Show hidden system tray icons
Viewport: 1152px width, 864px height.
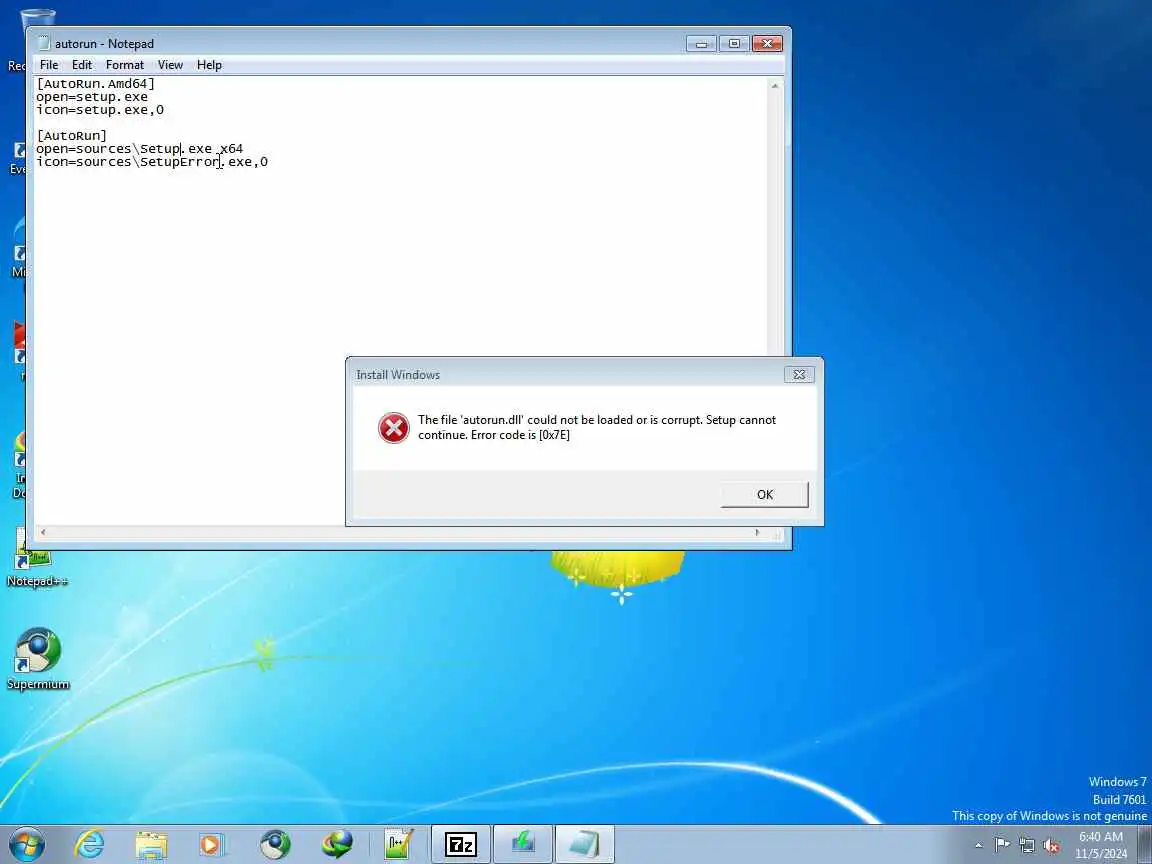click(978, 845)
